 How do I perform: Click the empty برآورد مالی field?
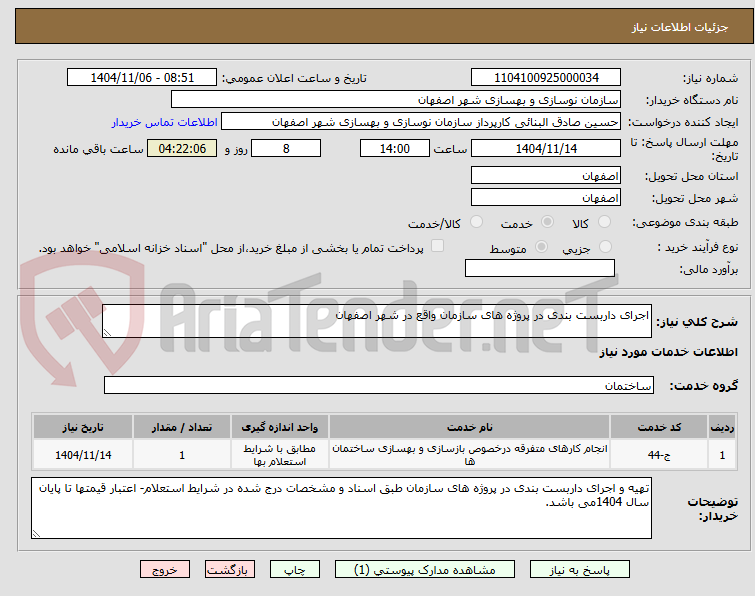coord(540,268)
